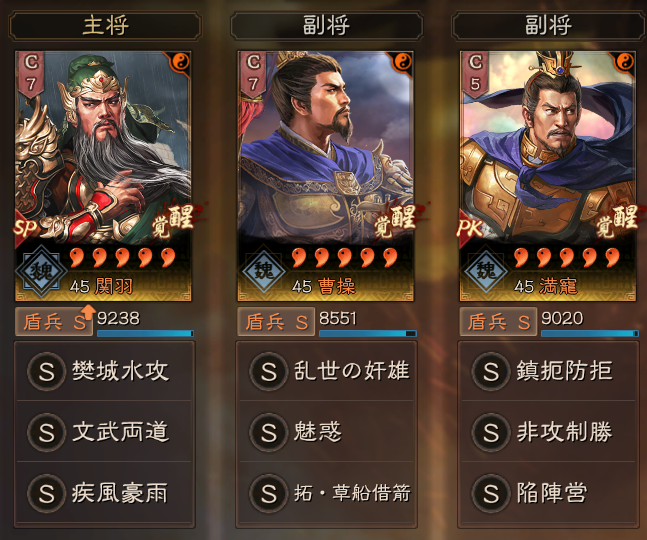
Task: Open the 拓・草船借箭 skill entry
Action: tap(326, 493)
